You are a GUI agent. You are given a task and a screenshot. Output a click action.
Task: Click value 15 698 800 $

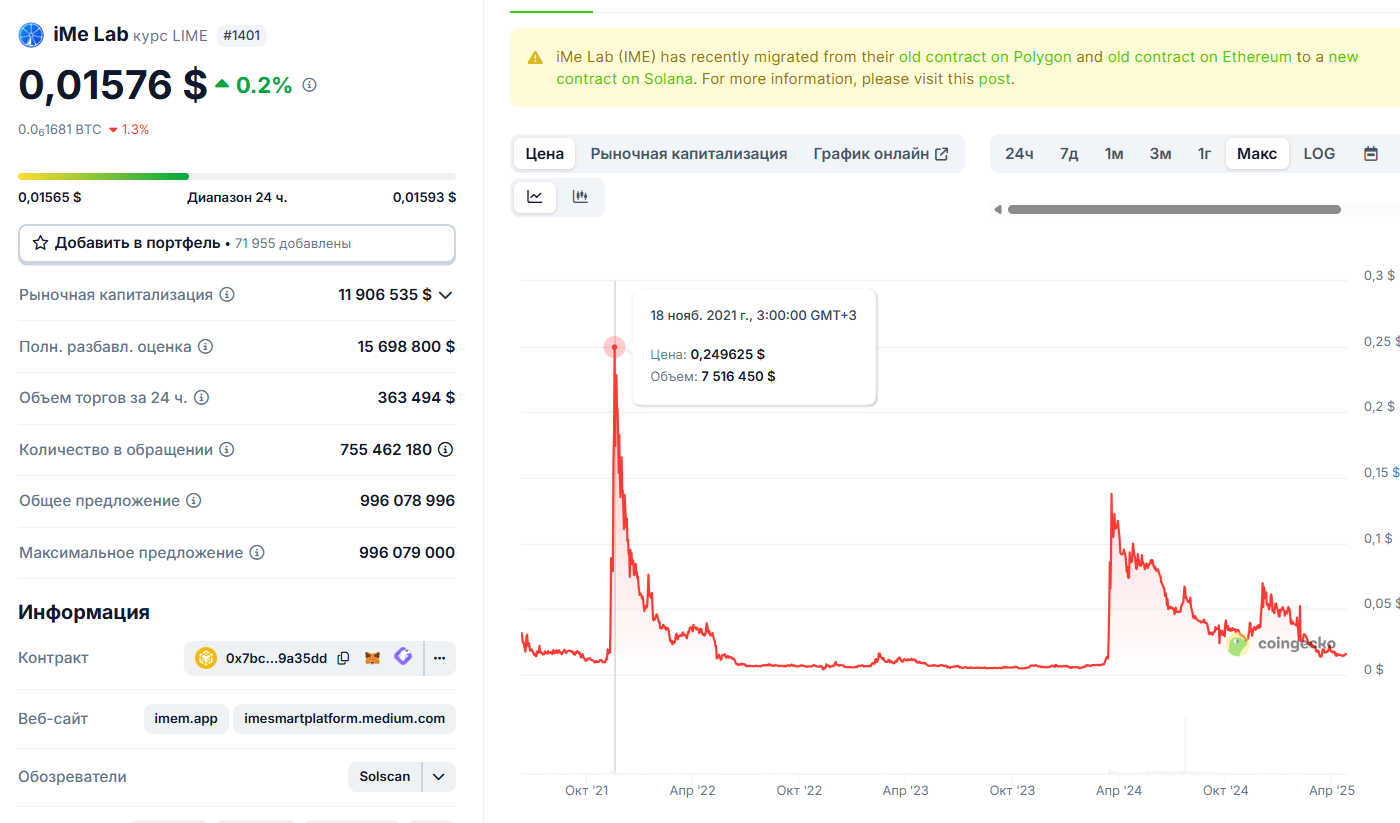(x=406, y=347)
